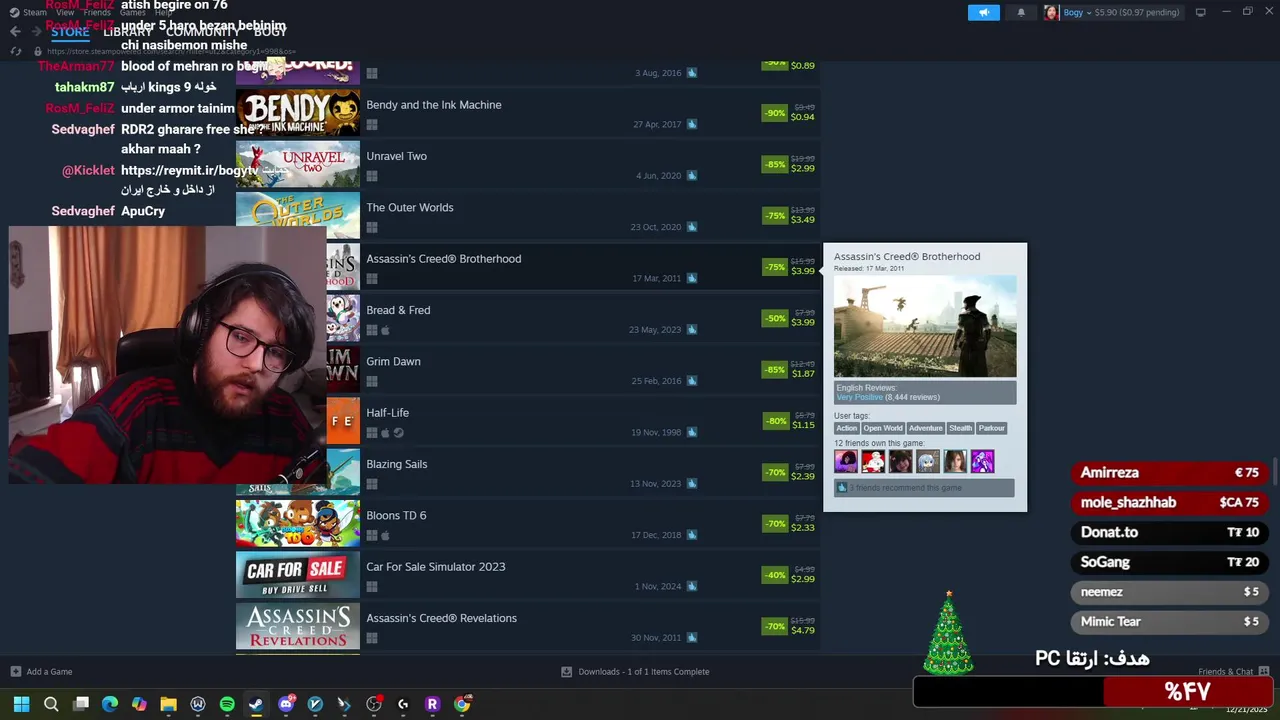Click the Unravel Two capsule image

298,163
